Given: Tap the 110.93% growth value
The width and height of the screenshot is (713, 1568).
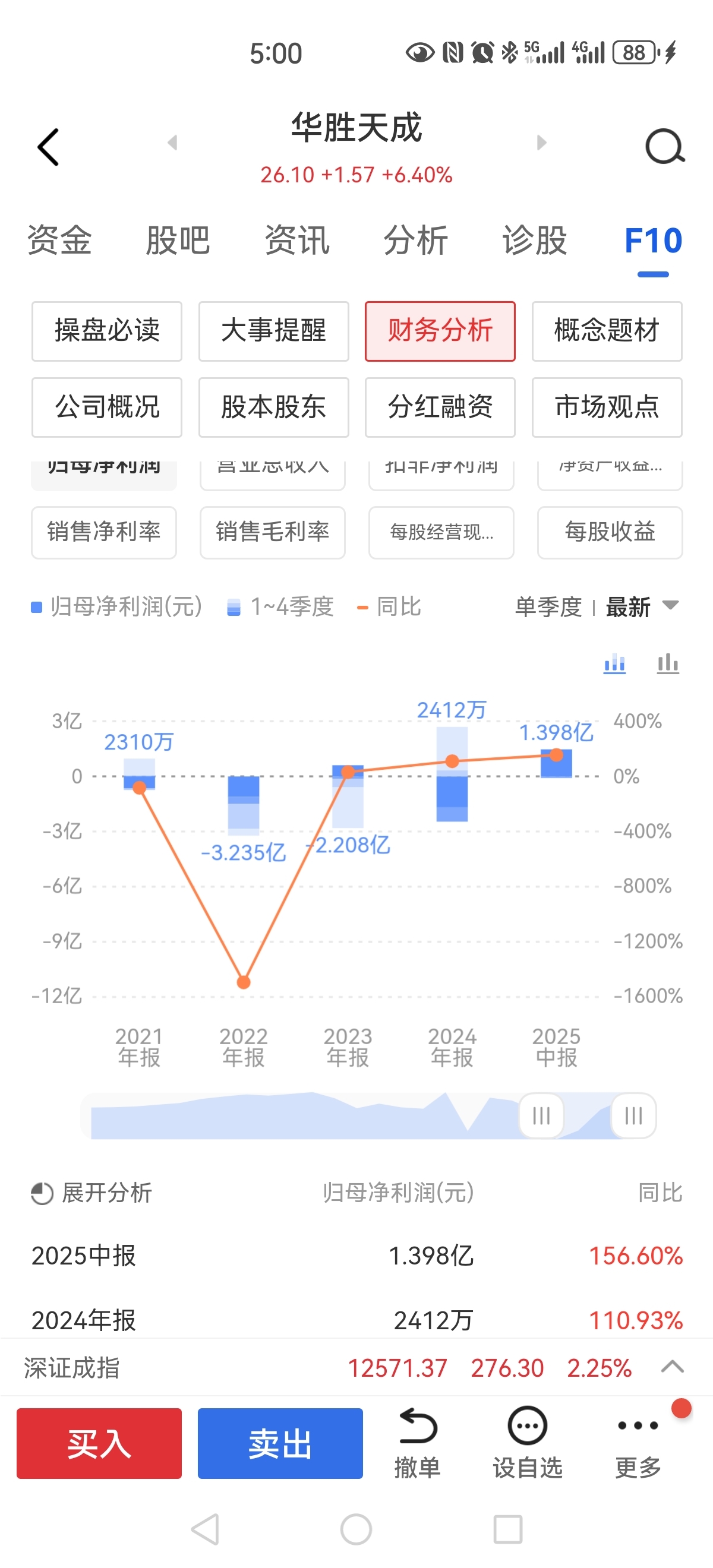Looking at the screenshot, I should (636, 1320).
